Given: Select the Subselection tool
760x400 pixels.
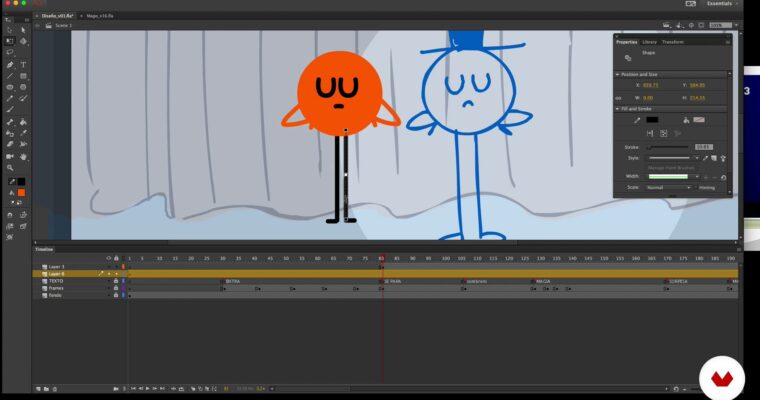Looking at the screenshot, I should 23,30.
